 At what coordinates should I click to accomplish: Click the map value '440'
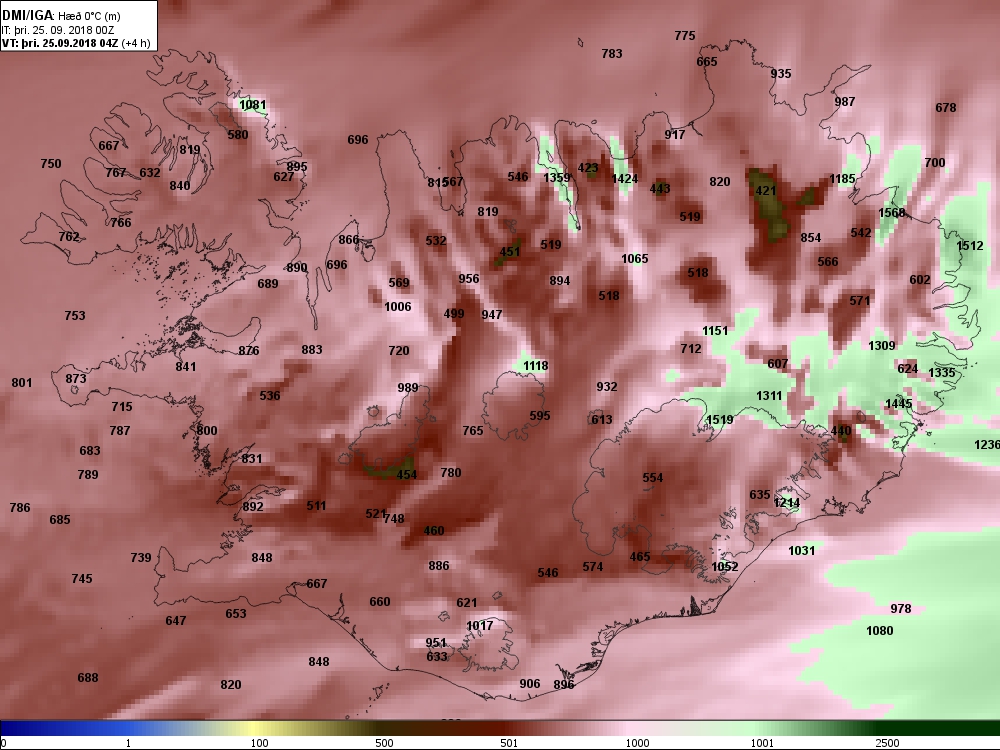841,431
